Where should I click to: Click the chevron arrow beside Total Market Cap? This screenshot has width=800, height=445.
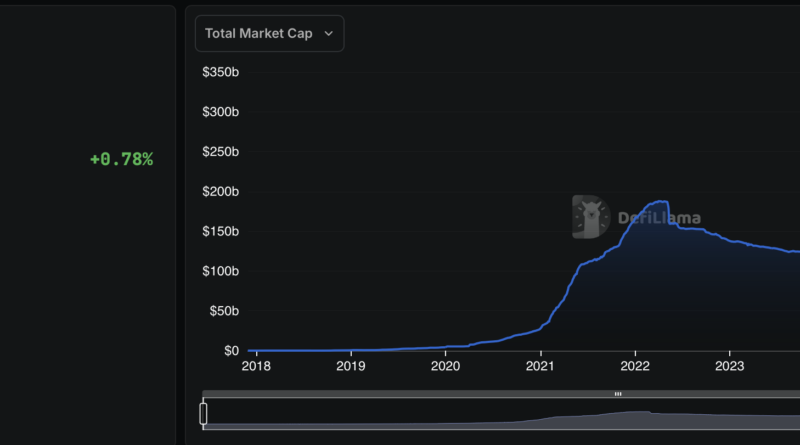[328, 33]
